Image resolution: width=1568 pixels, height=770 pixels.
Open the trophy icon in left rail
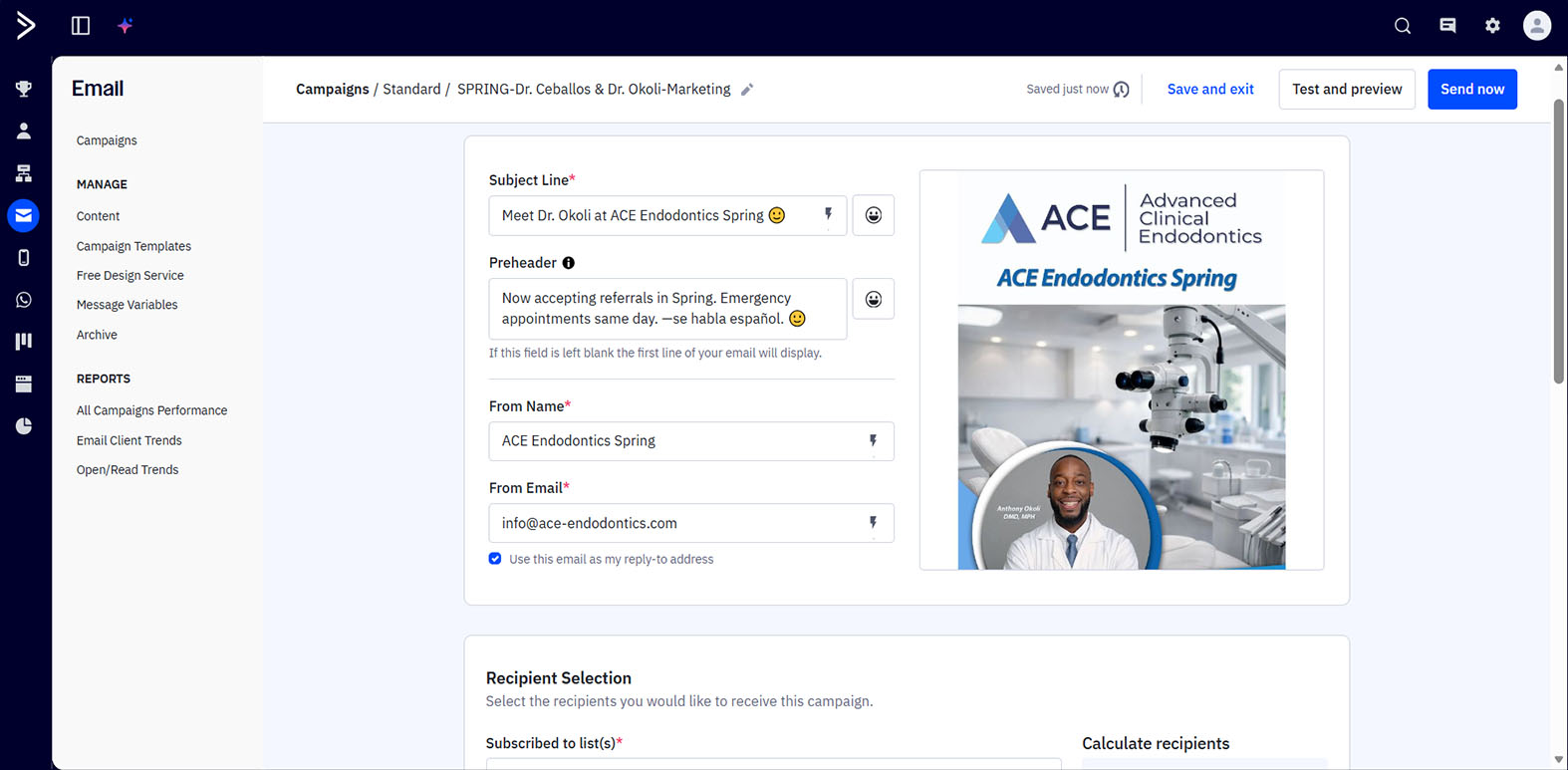click(24, 89)
